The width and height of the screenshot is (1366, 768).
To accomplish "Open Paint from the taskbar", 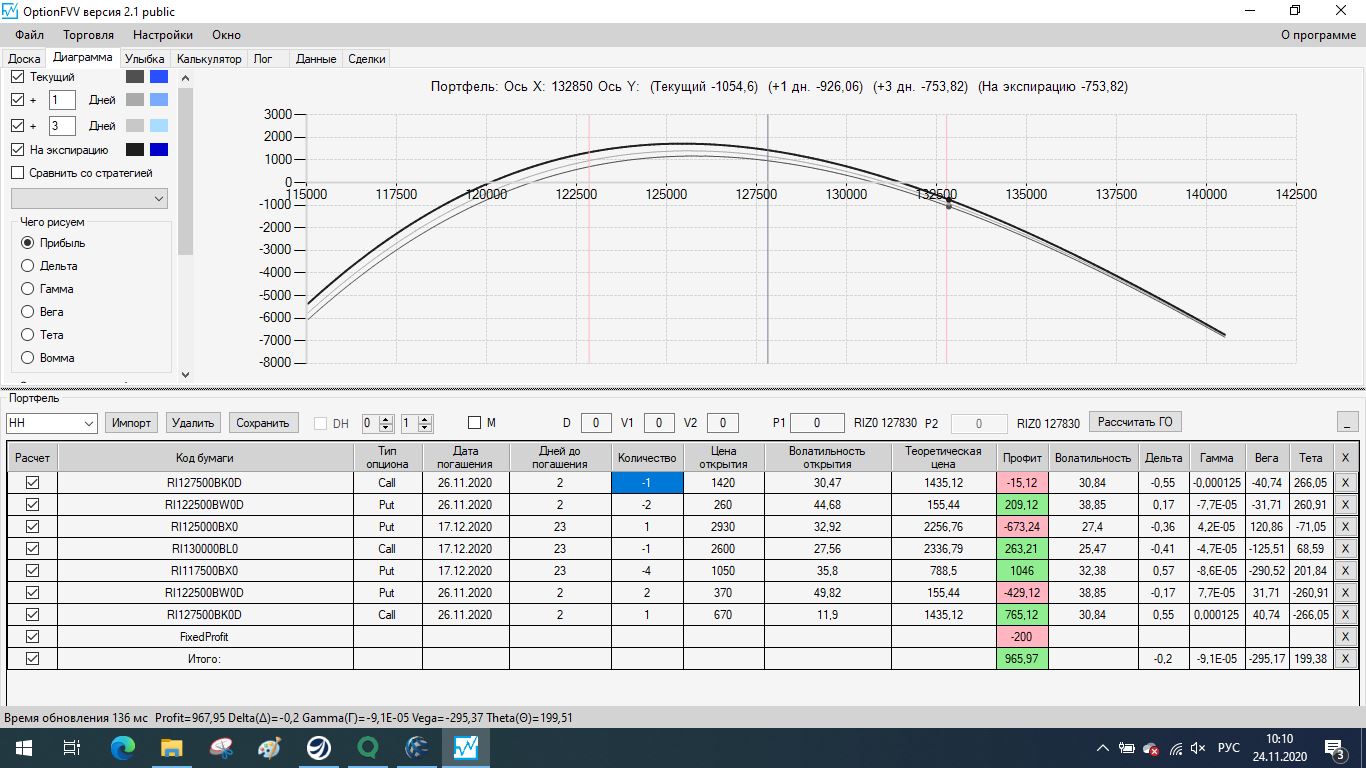I will coord(270,747).
